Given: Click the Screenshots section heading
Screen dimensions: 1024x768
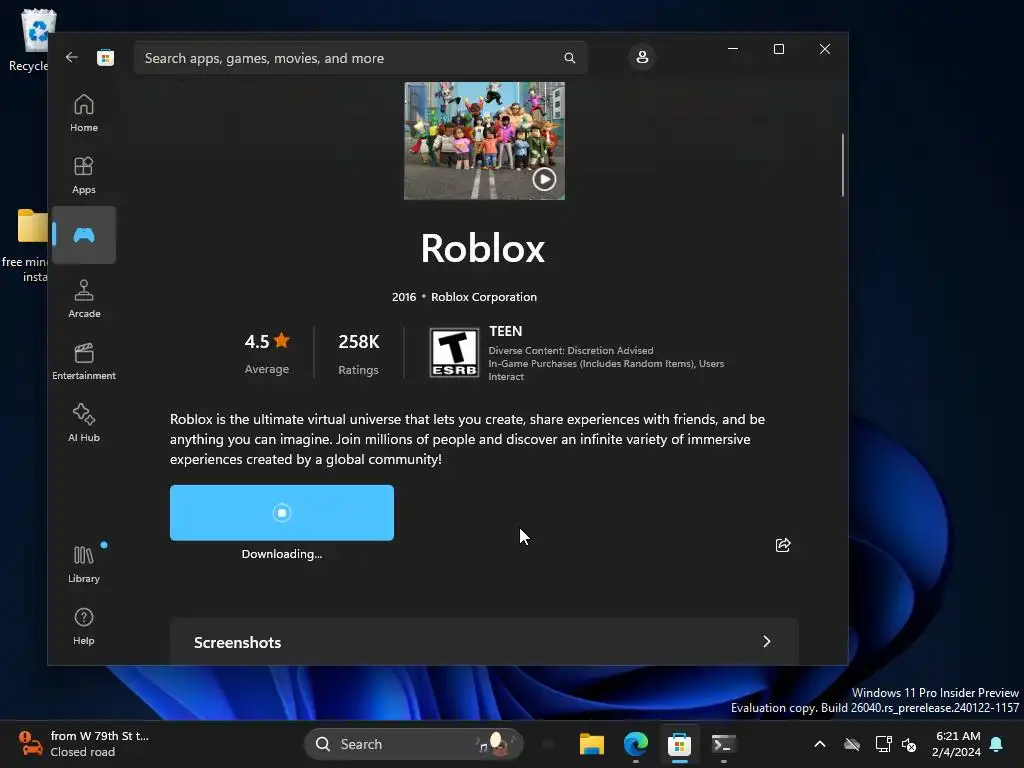Looking at the screenshot, I should [237, 643].
